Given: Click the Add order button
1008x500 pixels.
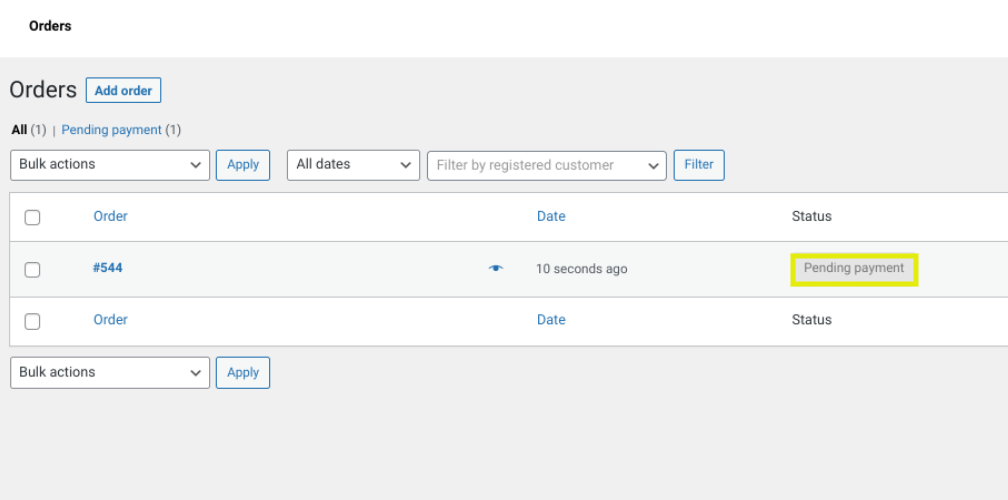Looking at the screenshot, I should 123,91.
